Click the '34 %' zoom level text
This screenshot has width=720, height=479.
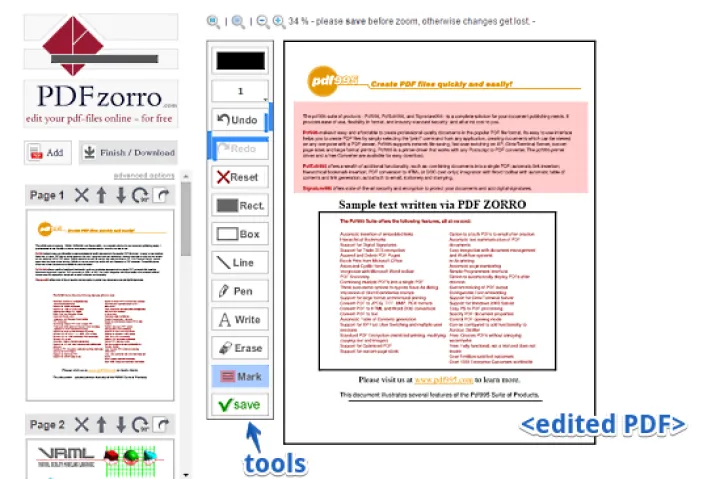pyautogui.click(x=298, y=21)
